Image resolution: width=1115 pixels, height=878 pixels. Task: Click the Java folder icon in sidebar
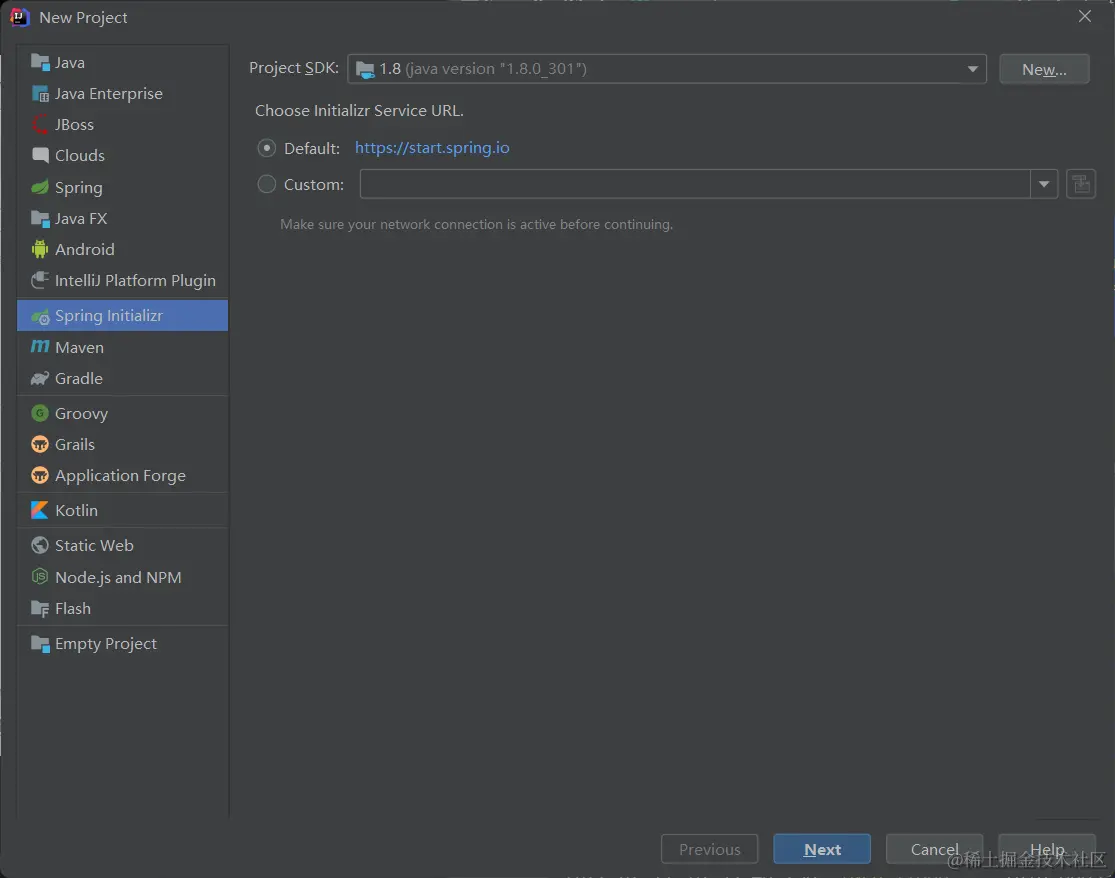(x=40, y=63)
